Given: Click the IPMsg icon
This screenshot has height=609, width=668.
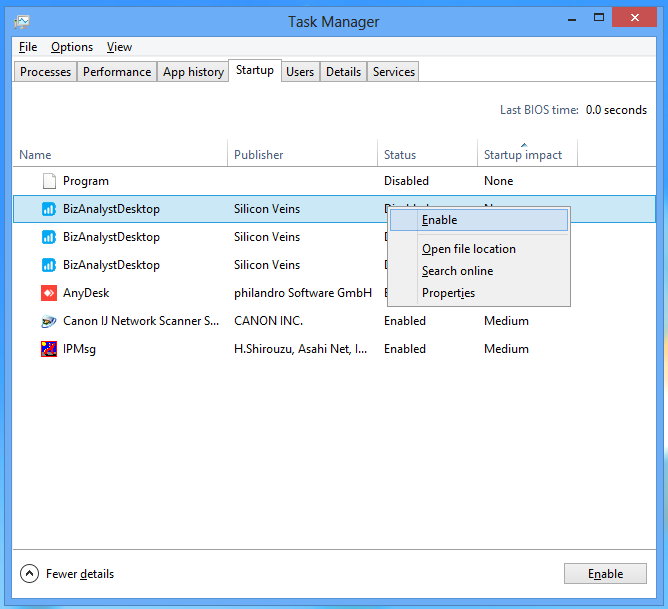Looking at the screenshot, I should point(49,349).
